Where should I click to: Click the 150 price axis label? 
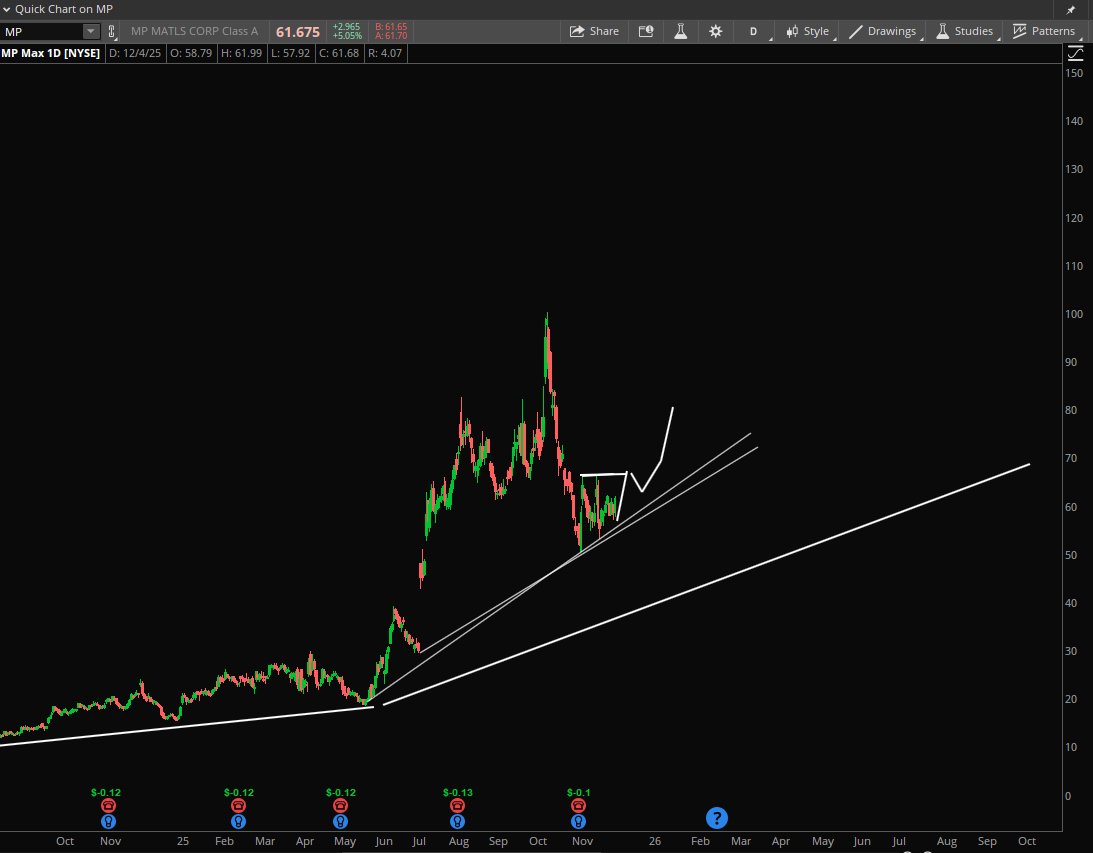[1073, 73]
